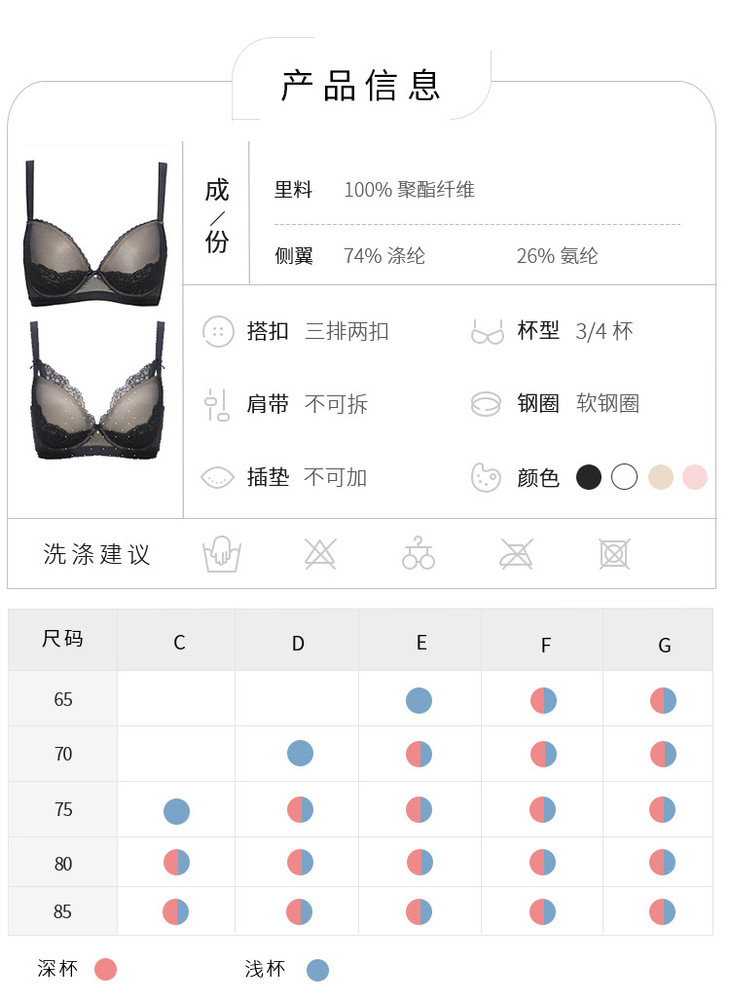
Task: Click the 深杯 red legend dot
Action: [105, 970]
